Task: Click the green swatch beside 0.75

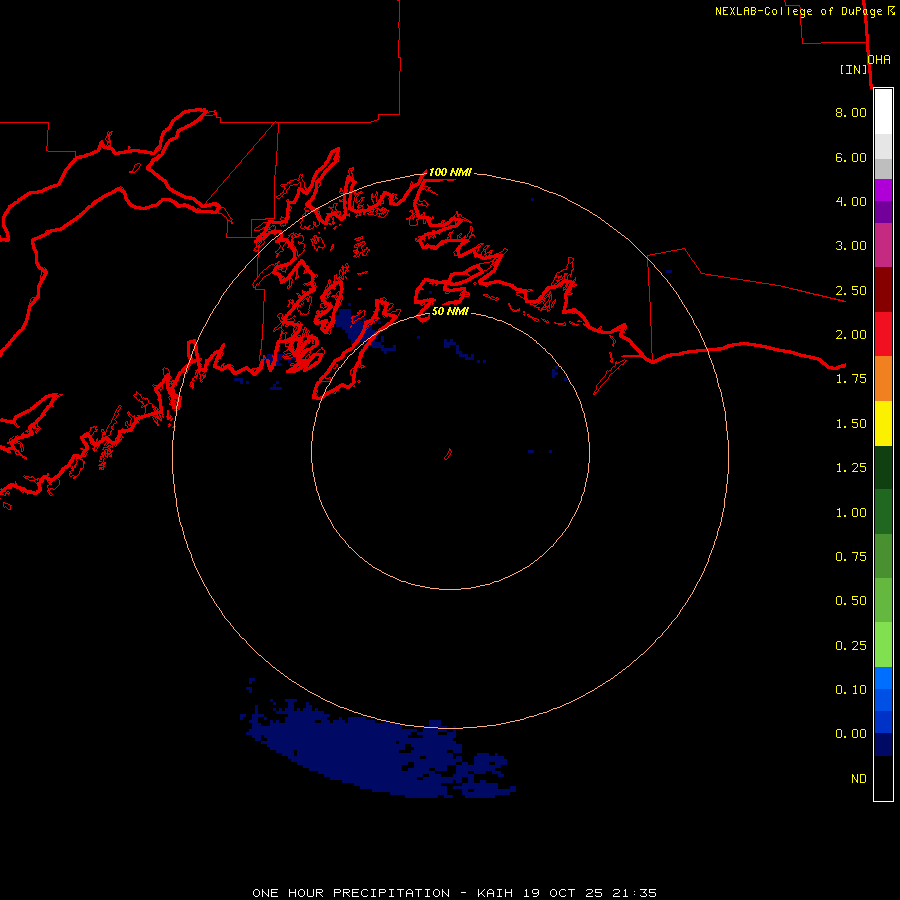Action: coord(883,556)
